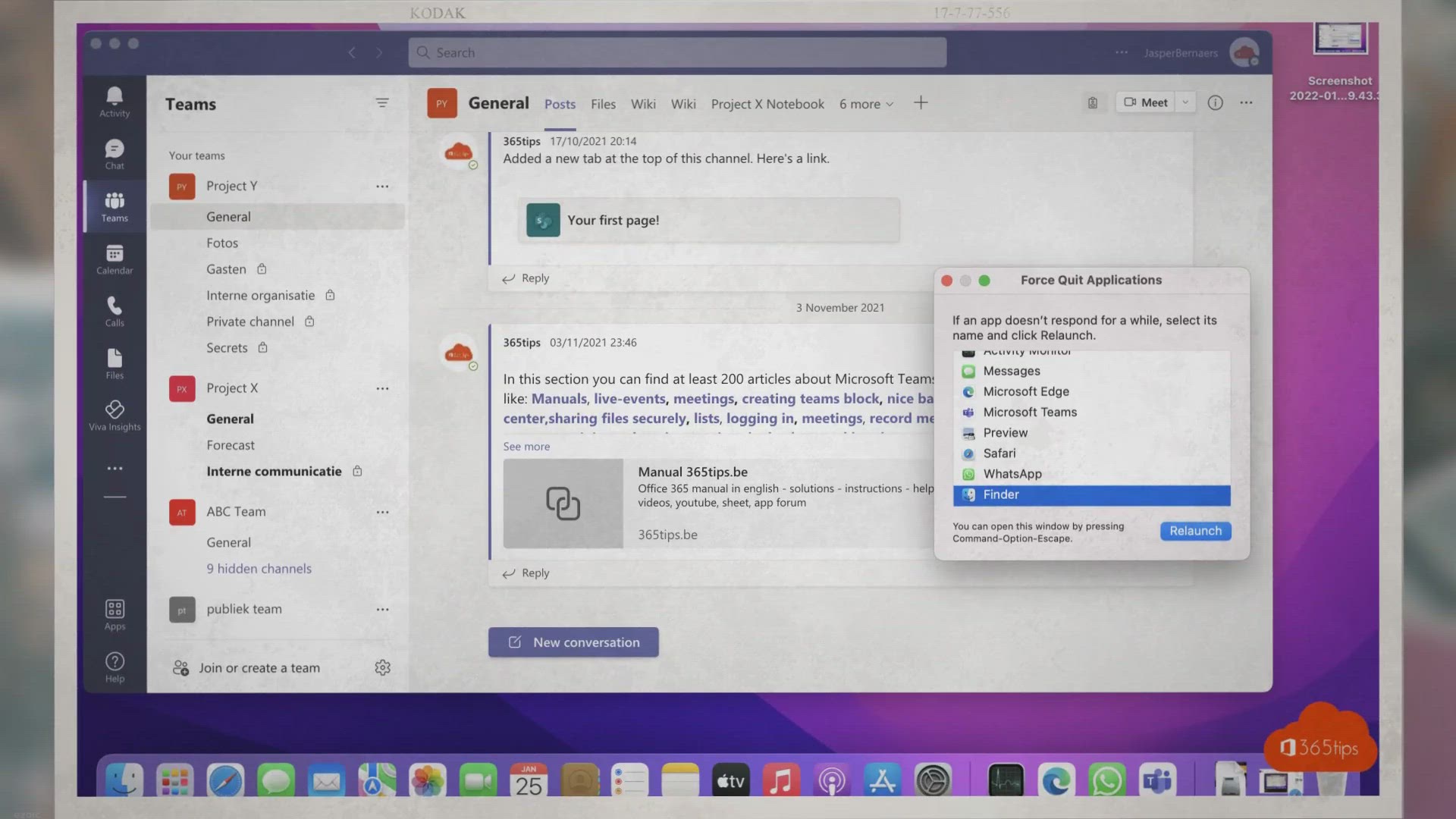Screen dimensions: 1456x819
Task: Open more options for Project Y
Action: coord(382,186)
